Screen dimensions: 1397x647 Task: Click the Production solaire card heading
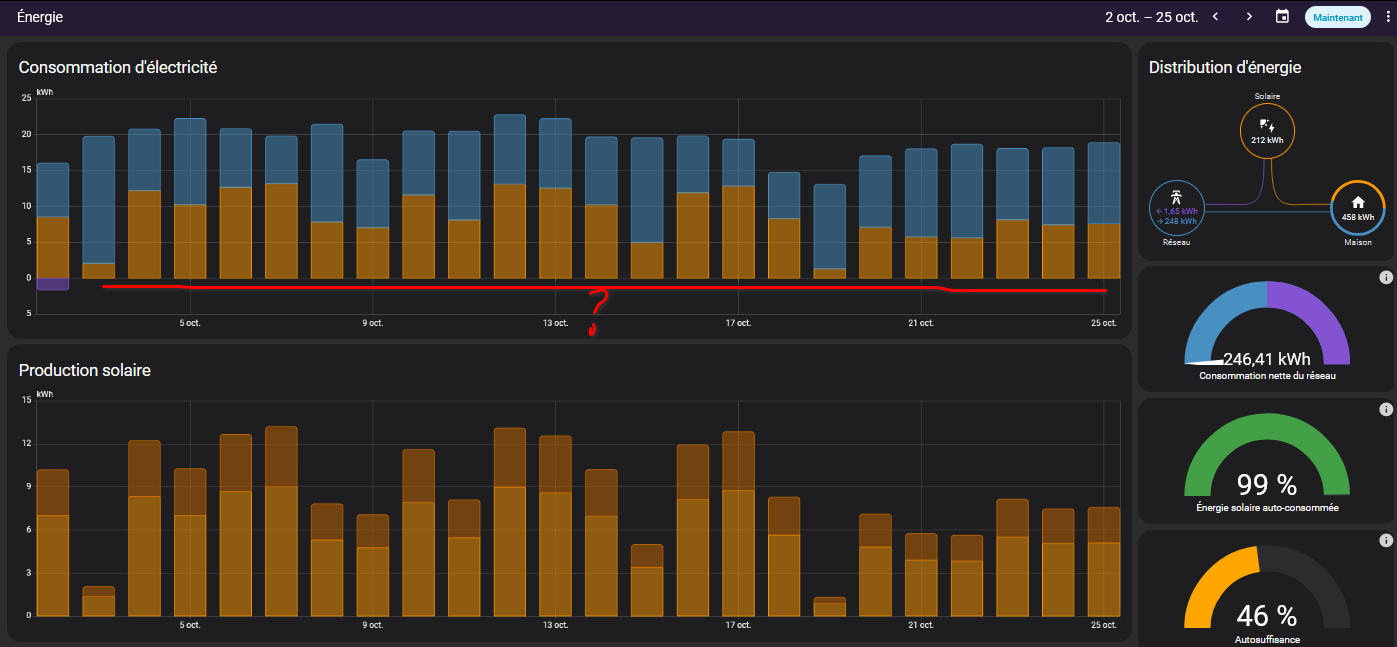85,370
